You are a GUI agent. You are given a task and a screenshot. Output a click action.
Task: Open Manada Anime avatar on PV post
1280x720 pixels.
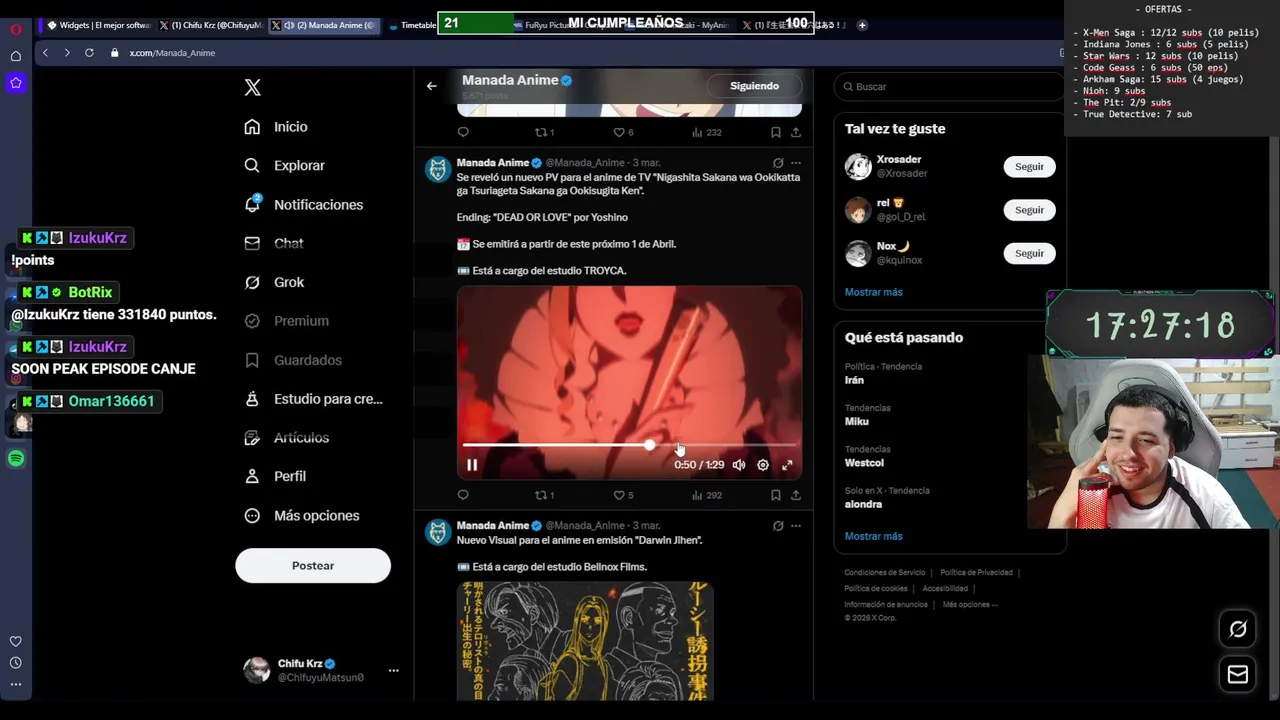tap(438, 170)
